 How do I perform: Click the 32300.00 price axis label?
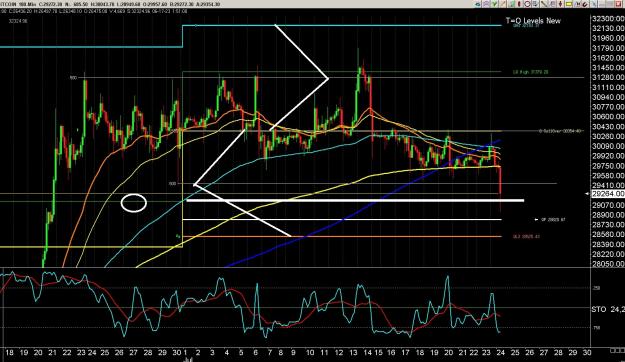coord(608,19)
